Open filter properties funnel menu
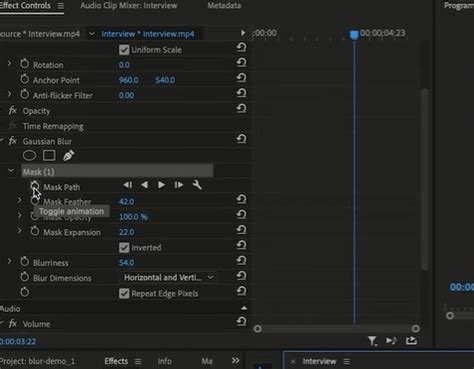The image size is (474, 369). (372, 341)
